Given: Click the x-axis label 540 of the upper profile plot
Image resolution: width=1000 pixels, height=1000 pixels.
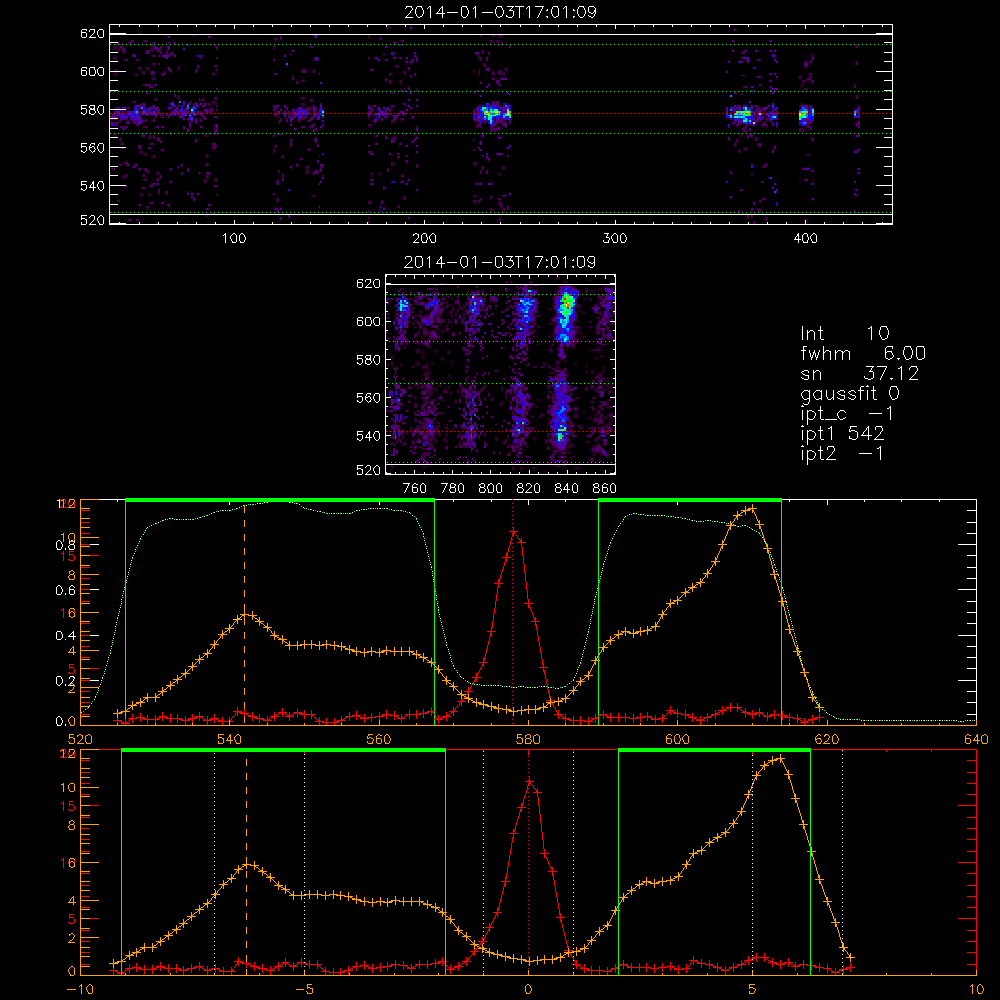Looking at the screenshot, I should tap(230, 739).
